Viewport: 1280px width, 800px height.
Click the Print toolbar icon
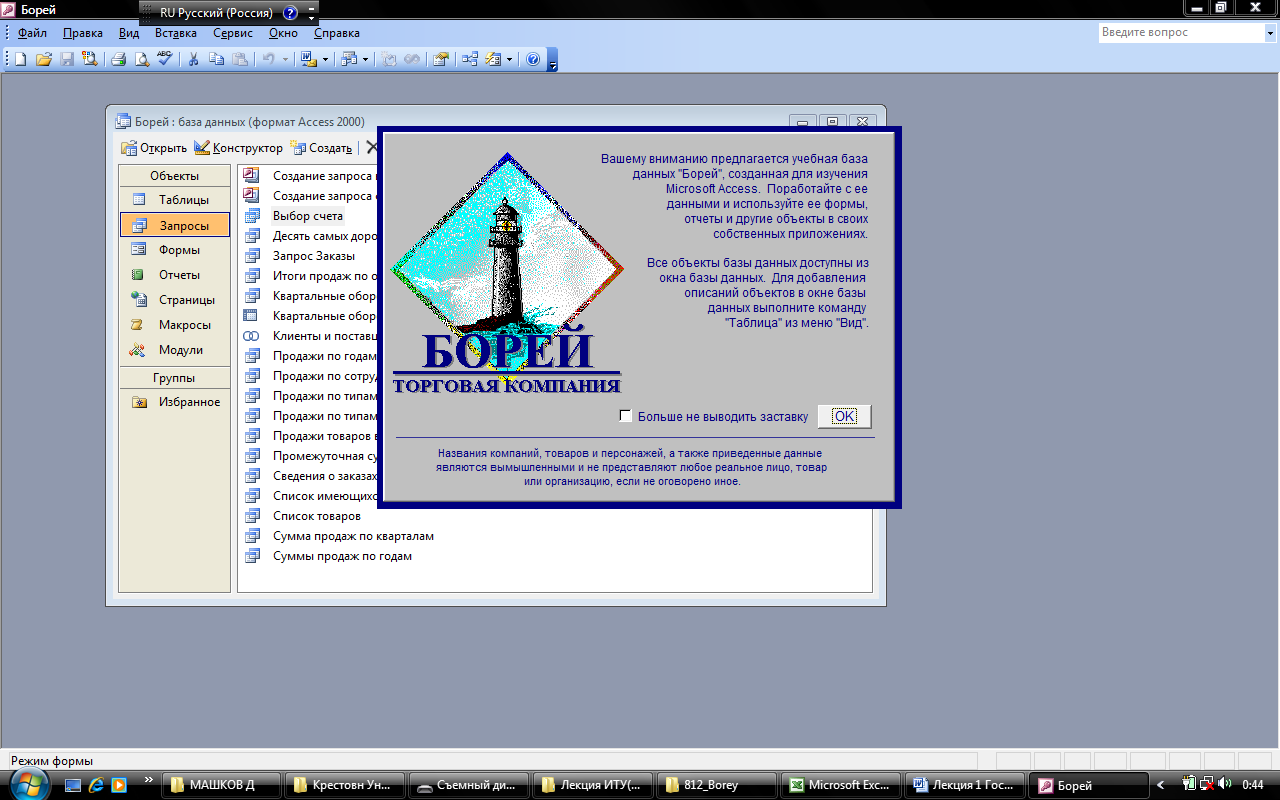click(118, 59)
